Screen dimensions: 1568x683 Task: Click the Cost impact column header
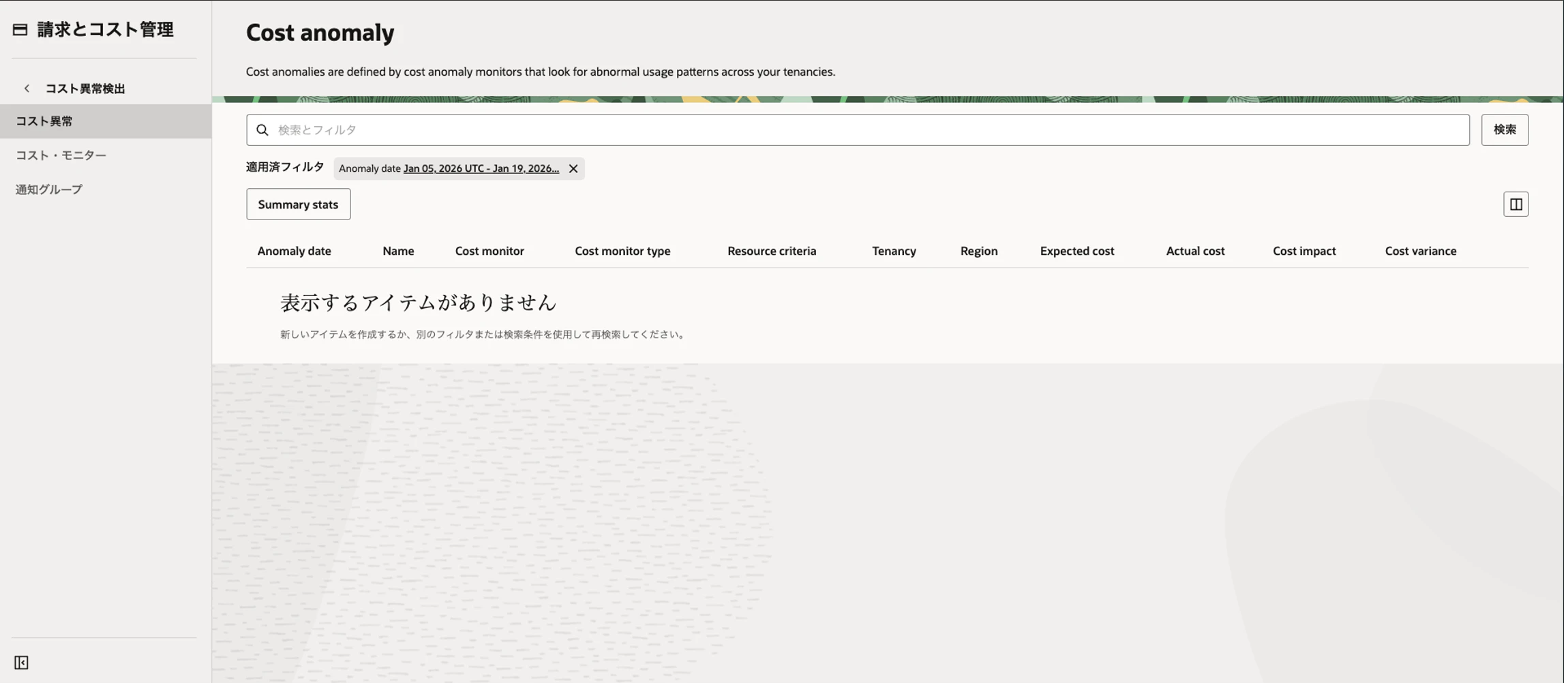coord(1304,251)
